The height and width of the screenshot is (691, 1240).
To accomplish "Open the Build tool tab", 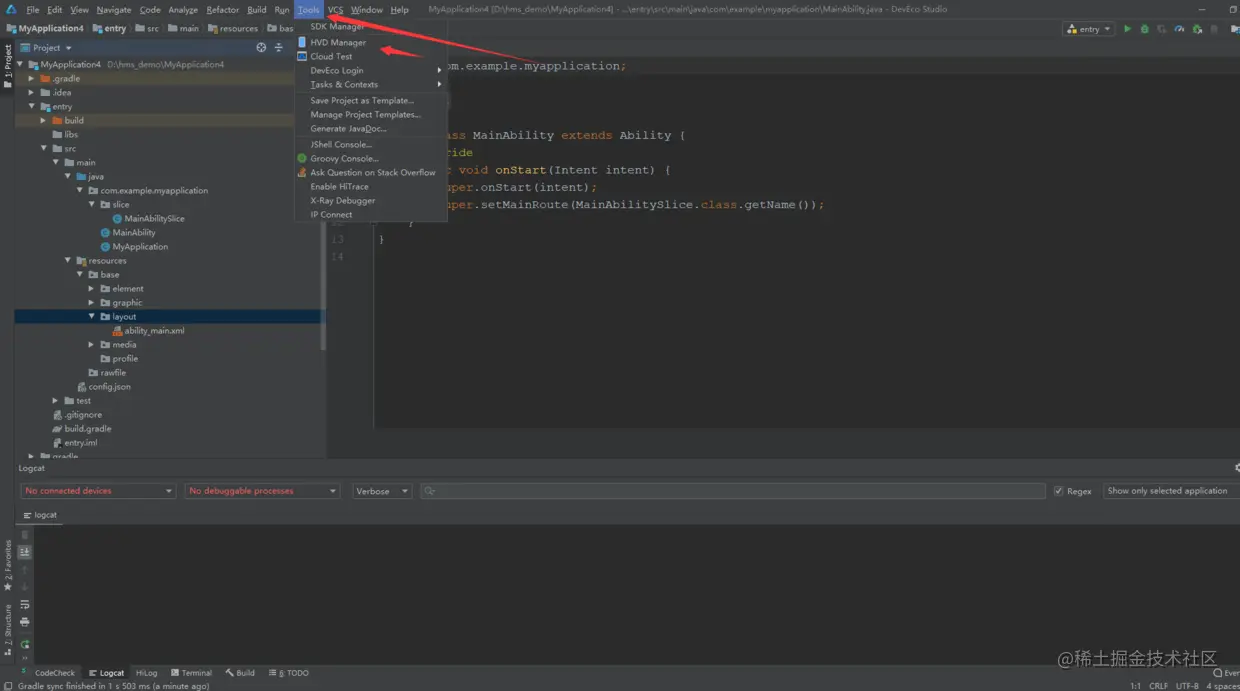I will coord(240,673).
